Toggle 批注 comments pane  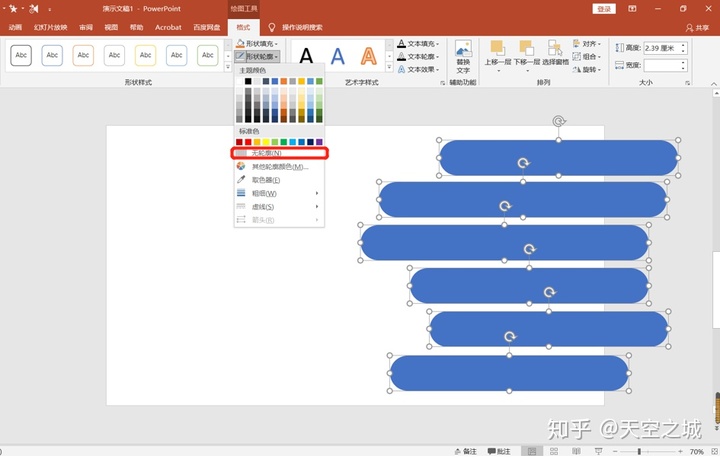click(x=499, y=452)
